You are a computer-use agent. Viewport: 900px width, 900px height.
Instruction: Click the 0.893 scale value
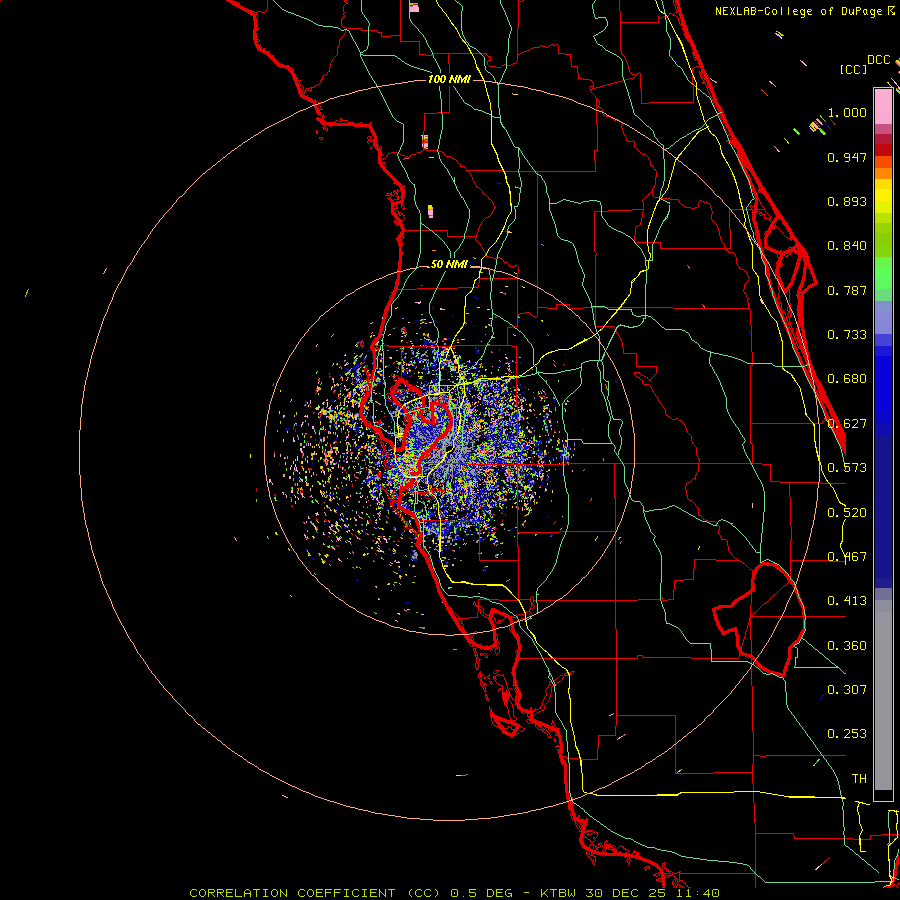tap(847, 201)
